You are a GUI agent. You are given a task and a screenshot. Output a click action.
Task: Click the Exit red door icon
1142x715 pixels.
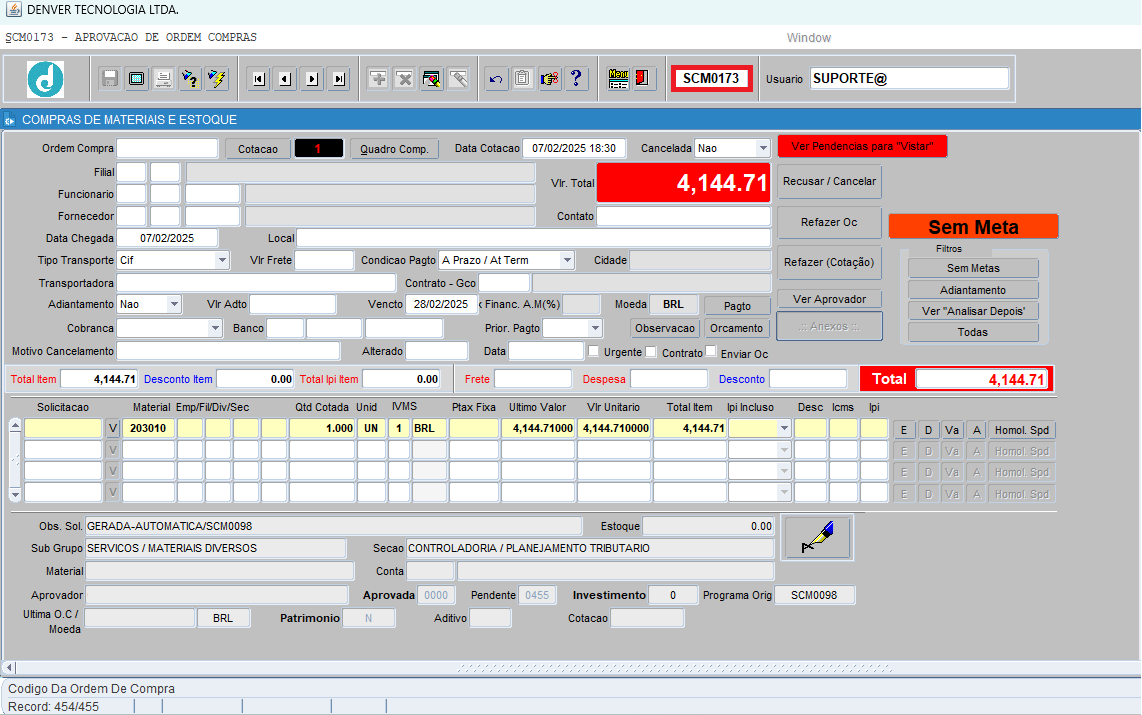[643, 79]
